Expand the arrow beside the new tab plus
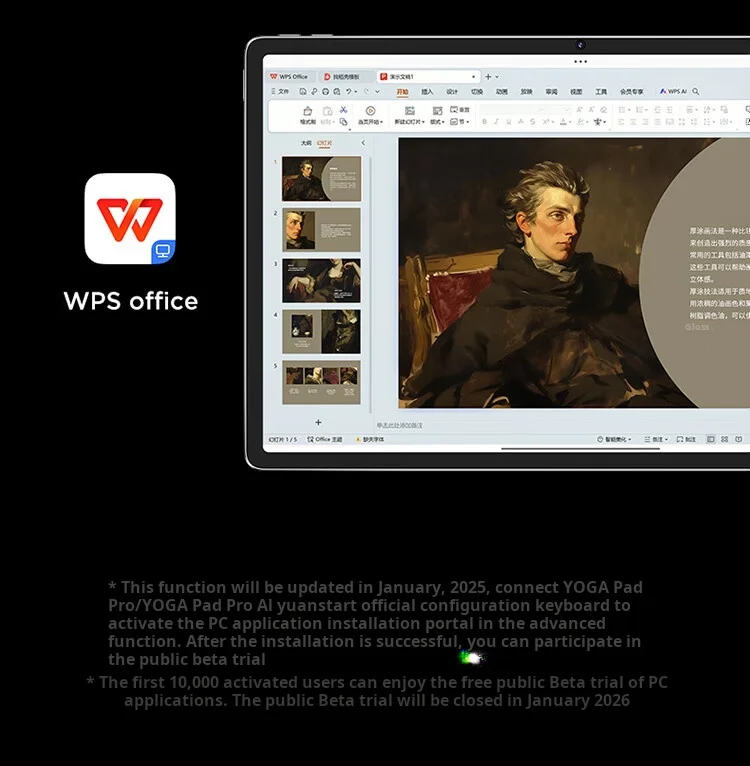This screenshot has width=750, height=766. click(497, 77)
